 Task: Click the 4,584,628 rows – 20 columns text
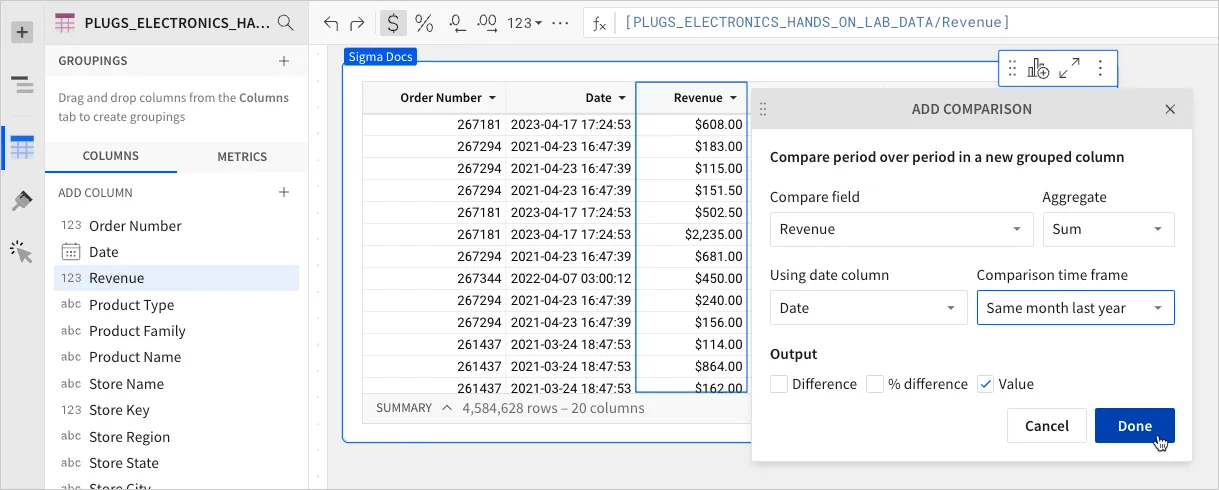coord(553,408)
